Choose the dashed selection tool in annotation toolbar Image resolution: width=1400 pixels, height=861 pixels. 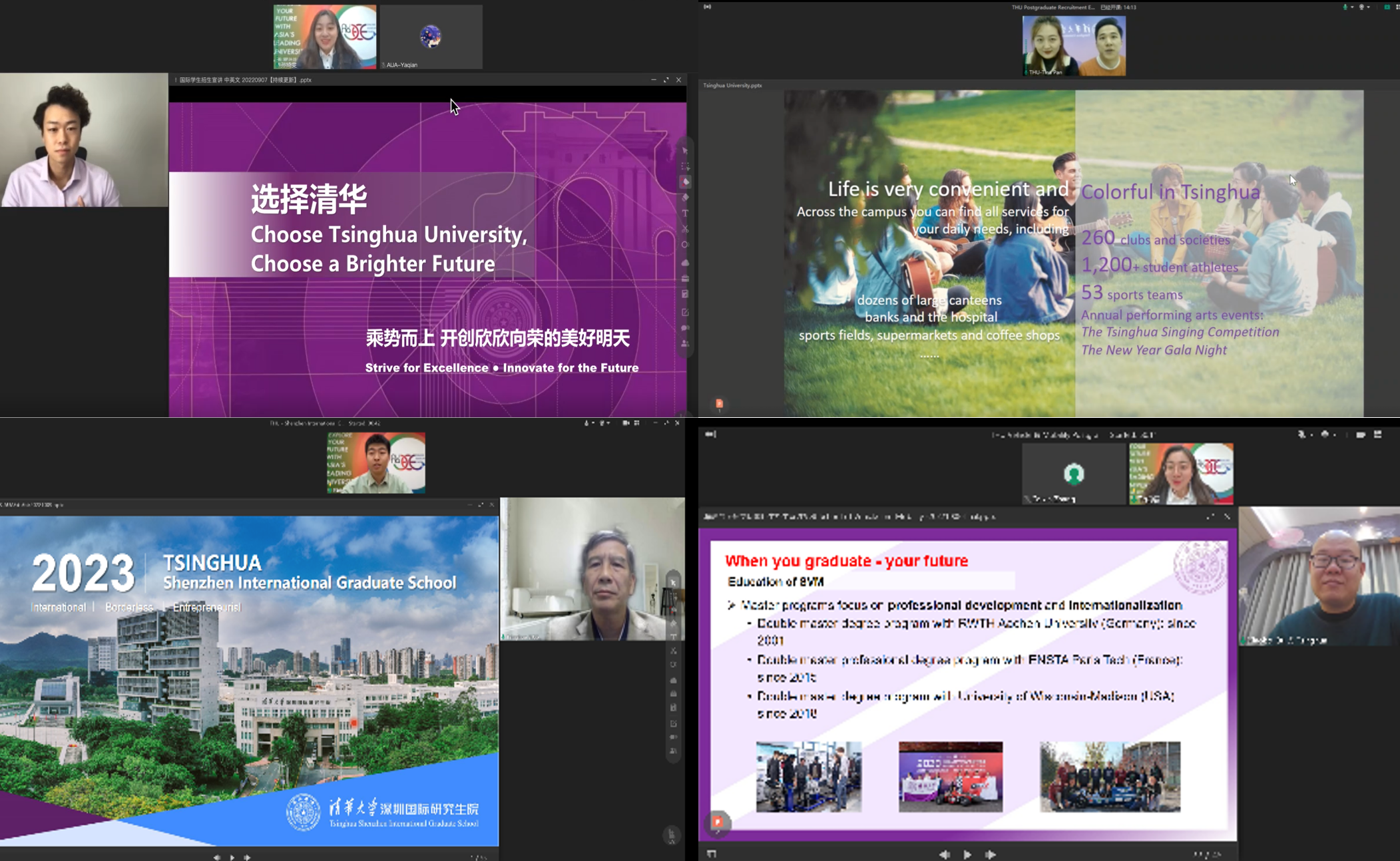point(685,166)
